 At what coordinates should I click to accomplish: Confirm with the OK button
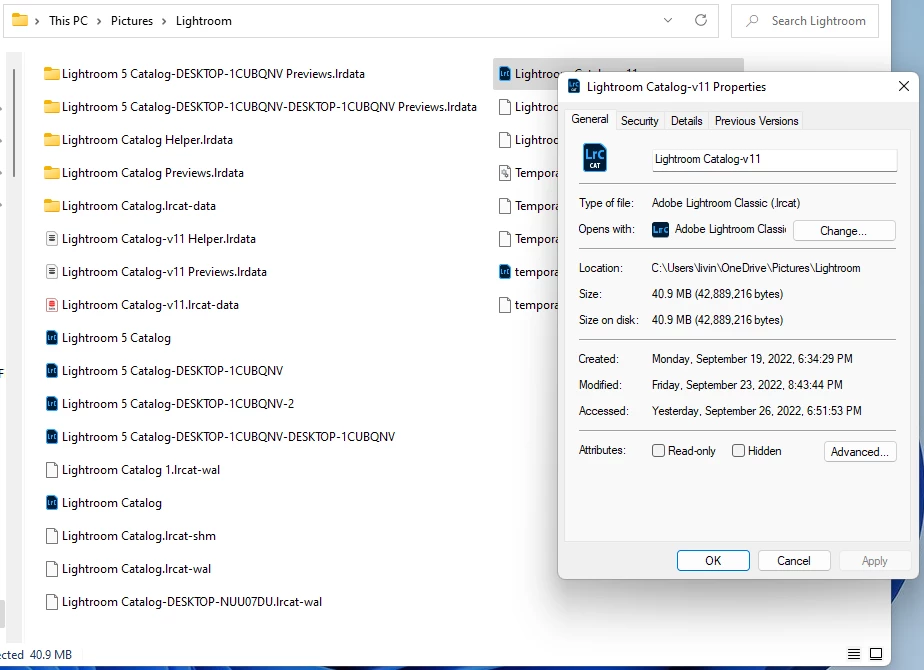click(713, 560)
